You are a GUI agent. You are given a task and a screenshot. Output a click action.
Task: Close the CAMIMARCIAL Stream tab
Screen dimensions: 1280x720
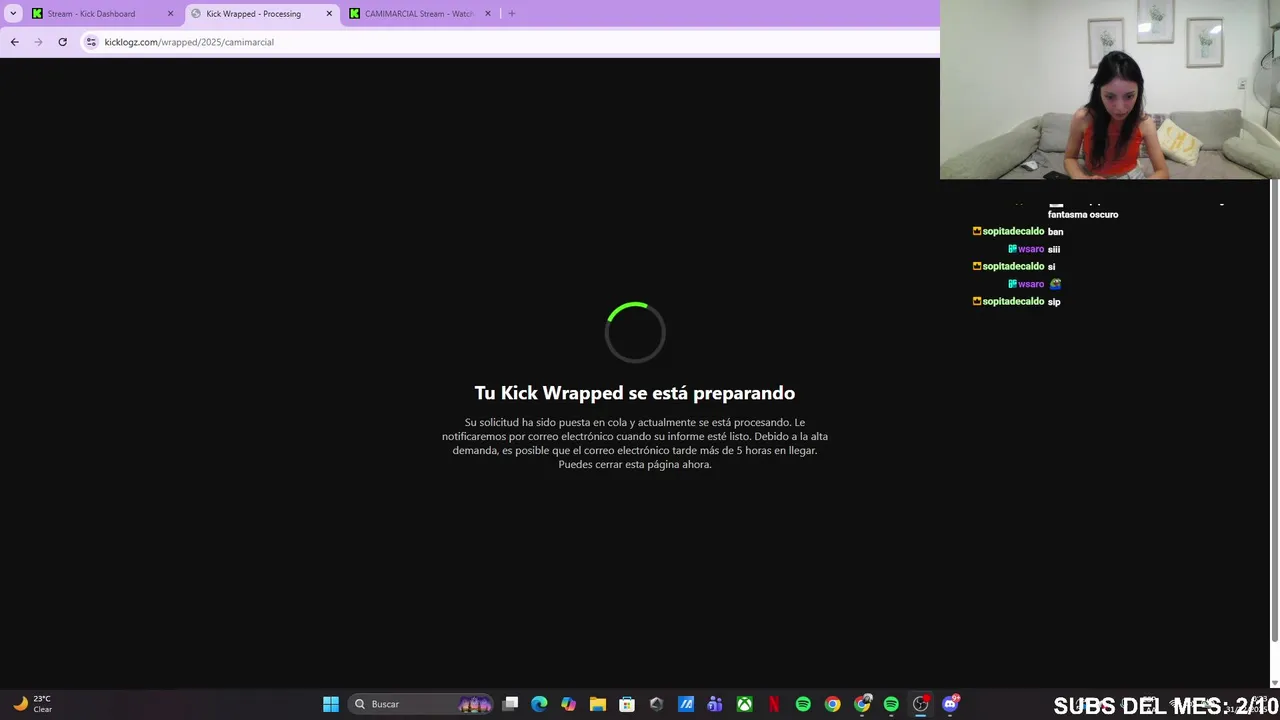pos(488,14)
